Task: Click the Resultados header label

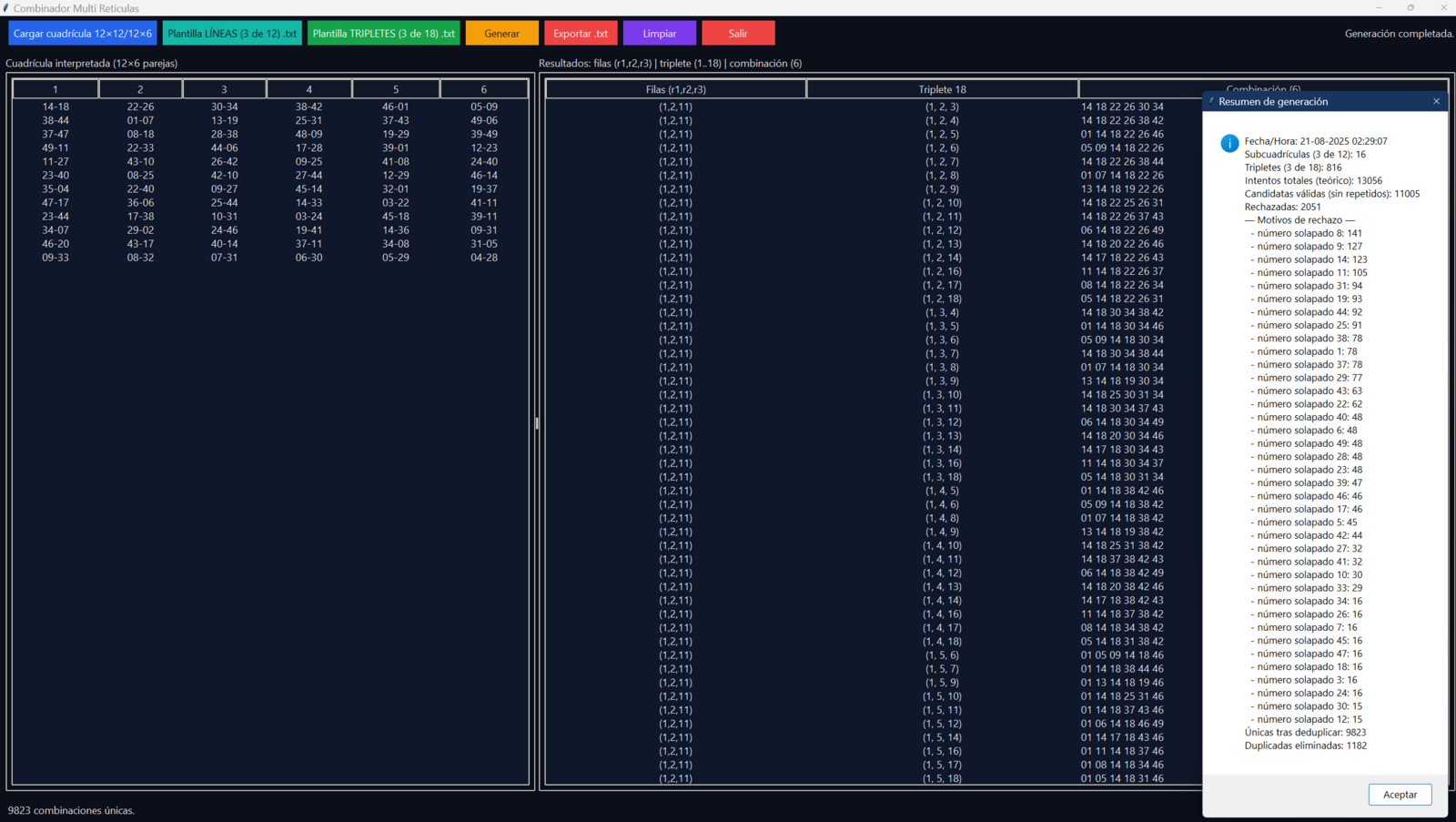Action: coord(671,64)
